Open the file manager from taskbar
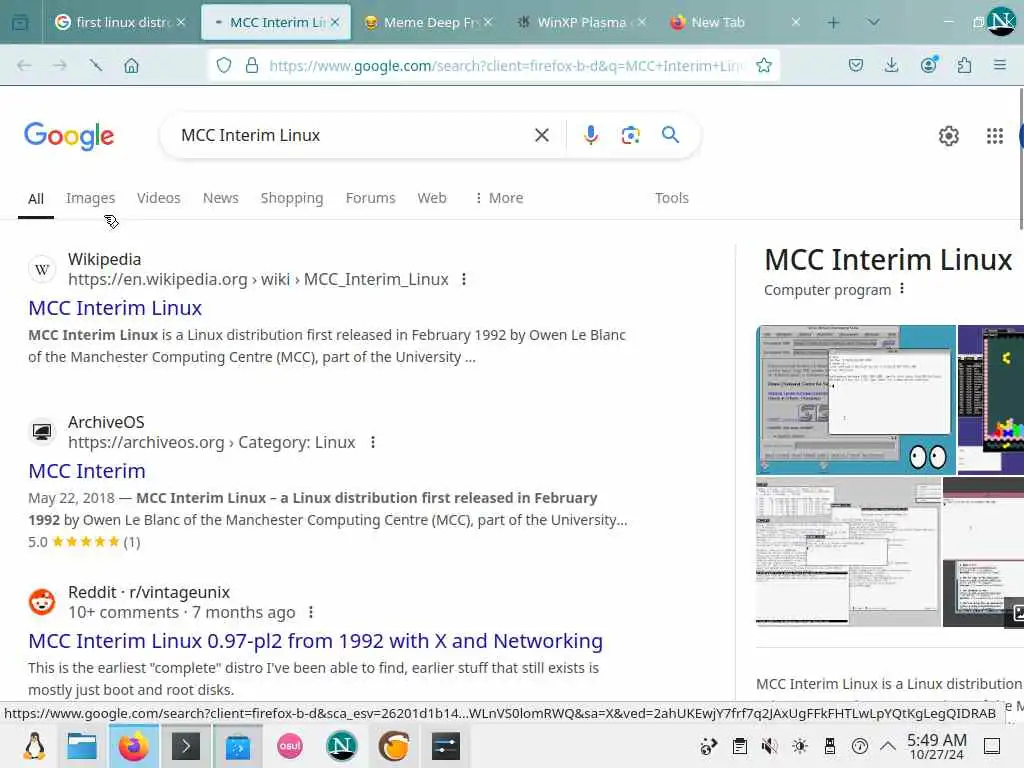The height and width of the screenshot is (768, 1024). point(82,746)
